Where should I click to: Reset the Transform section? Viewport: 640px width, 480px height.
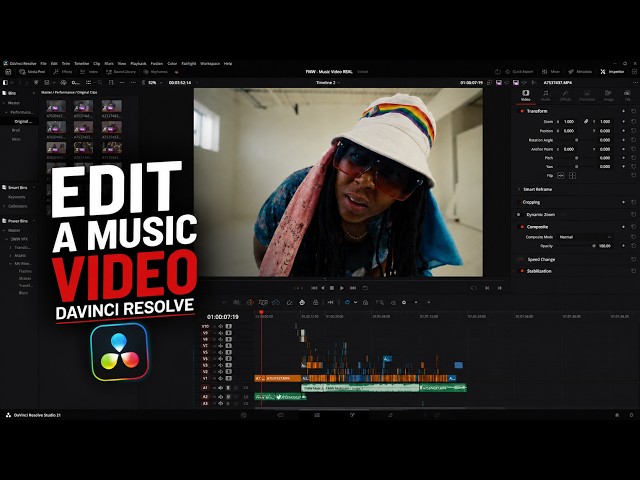click(633, 111)
